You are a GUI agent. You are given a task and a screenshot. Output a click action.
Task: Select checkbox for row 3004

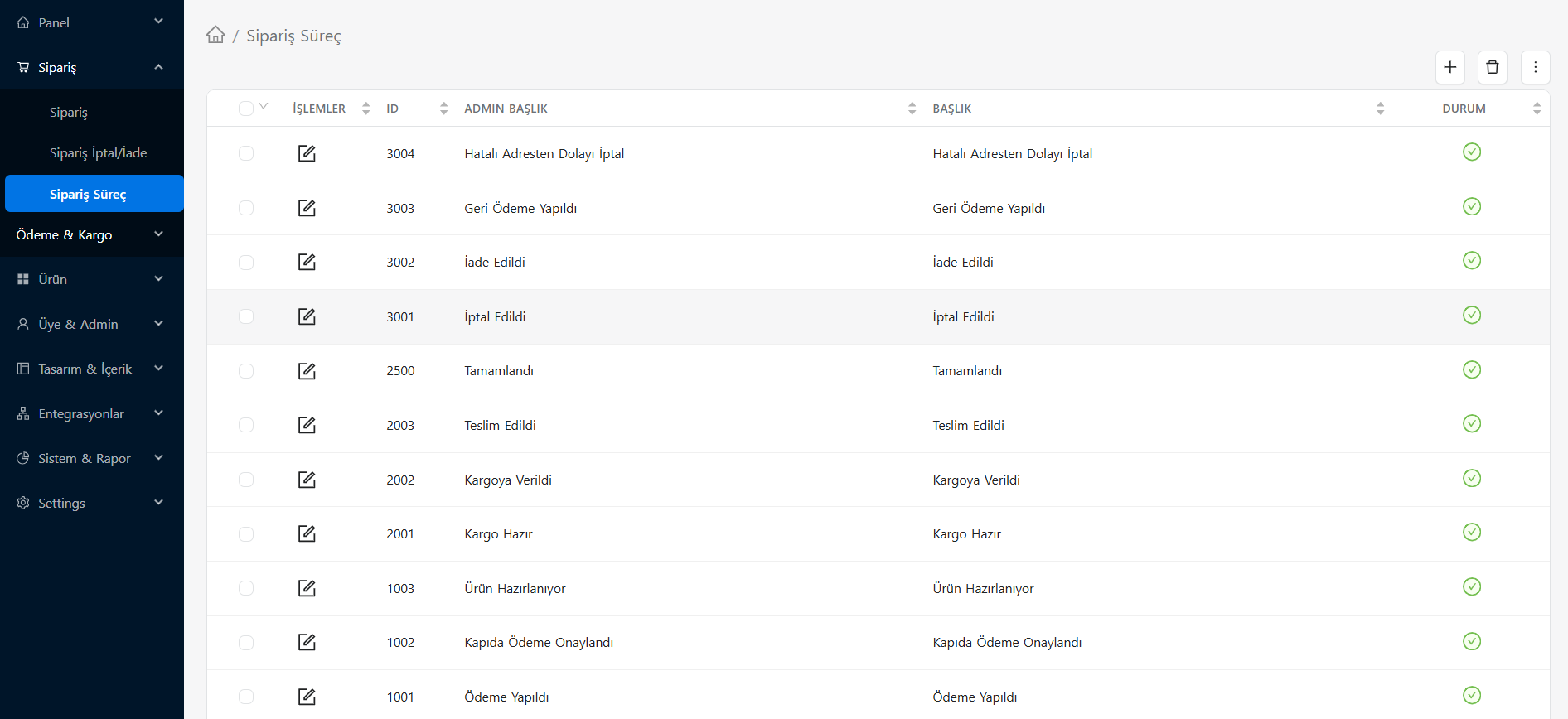246,153
